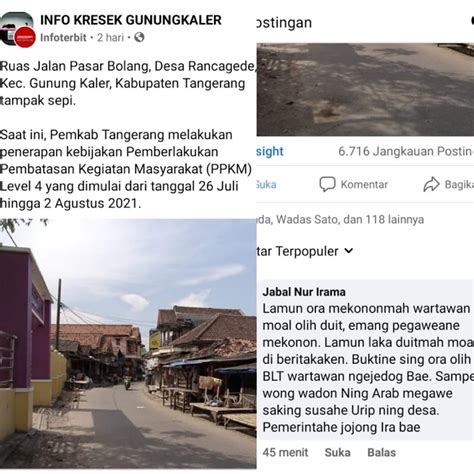This screenshot has height=474, width=474.
Task: Open the Wadas Sato and 118 others list
Action: point(340,219)
